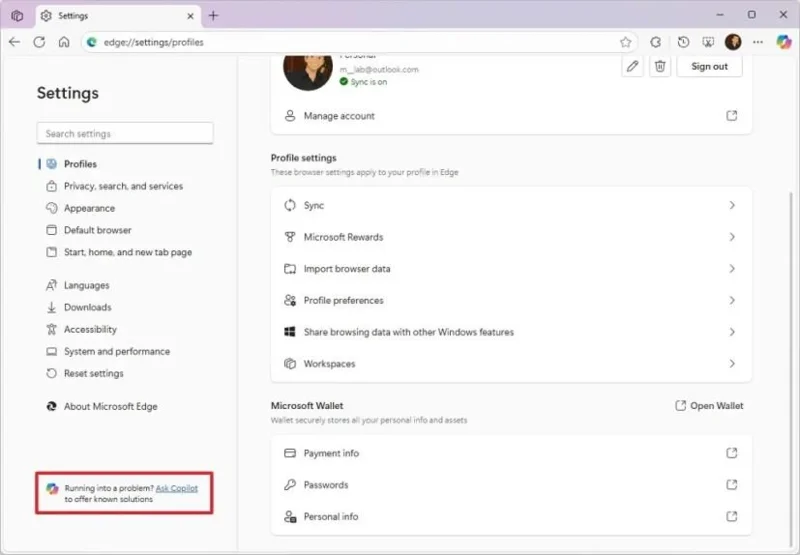Expand Sync with its chevron
Viewport: 800px width, 555px height.
[732, 205]
